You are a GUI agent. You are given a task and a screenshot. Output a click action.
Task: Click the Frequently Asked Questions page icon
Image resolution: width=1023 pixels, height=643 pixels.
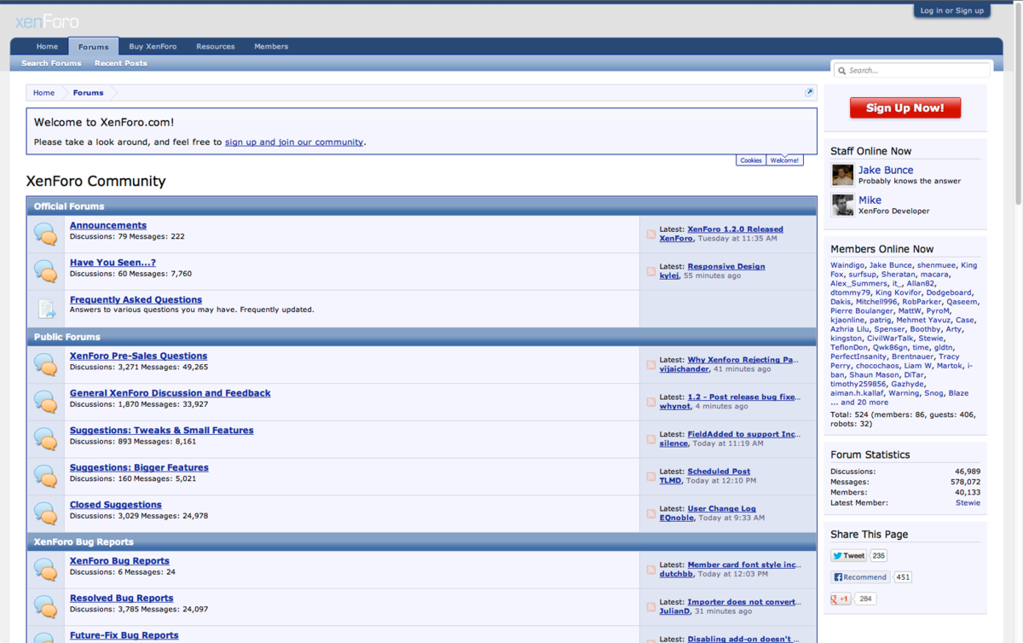tap(46, 308)
